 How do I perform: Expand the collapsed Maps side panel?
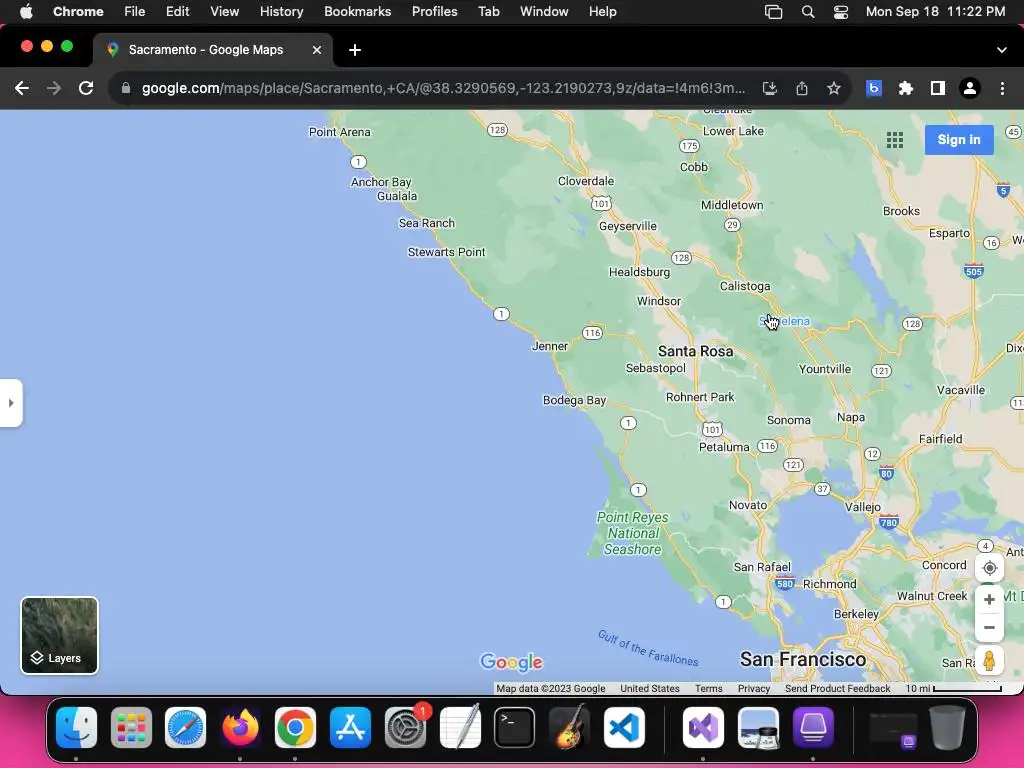11,403
